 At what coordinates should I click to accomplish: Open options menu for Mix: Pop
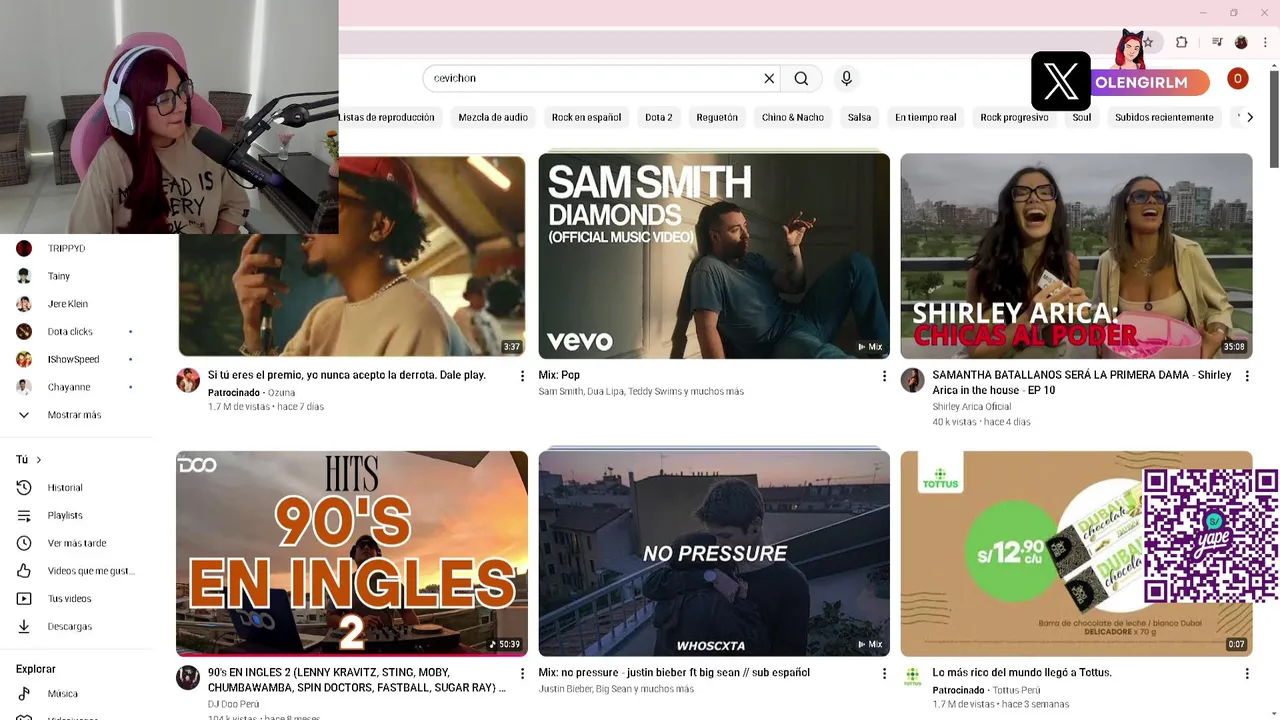[x=884, y=376]
